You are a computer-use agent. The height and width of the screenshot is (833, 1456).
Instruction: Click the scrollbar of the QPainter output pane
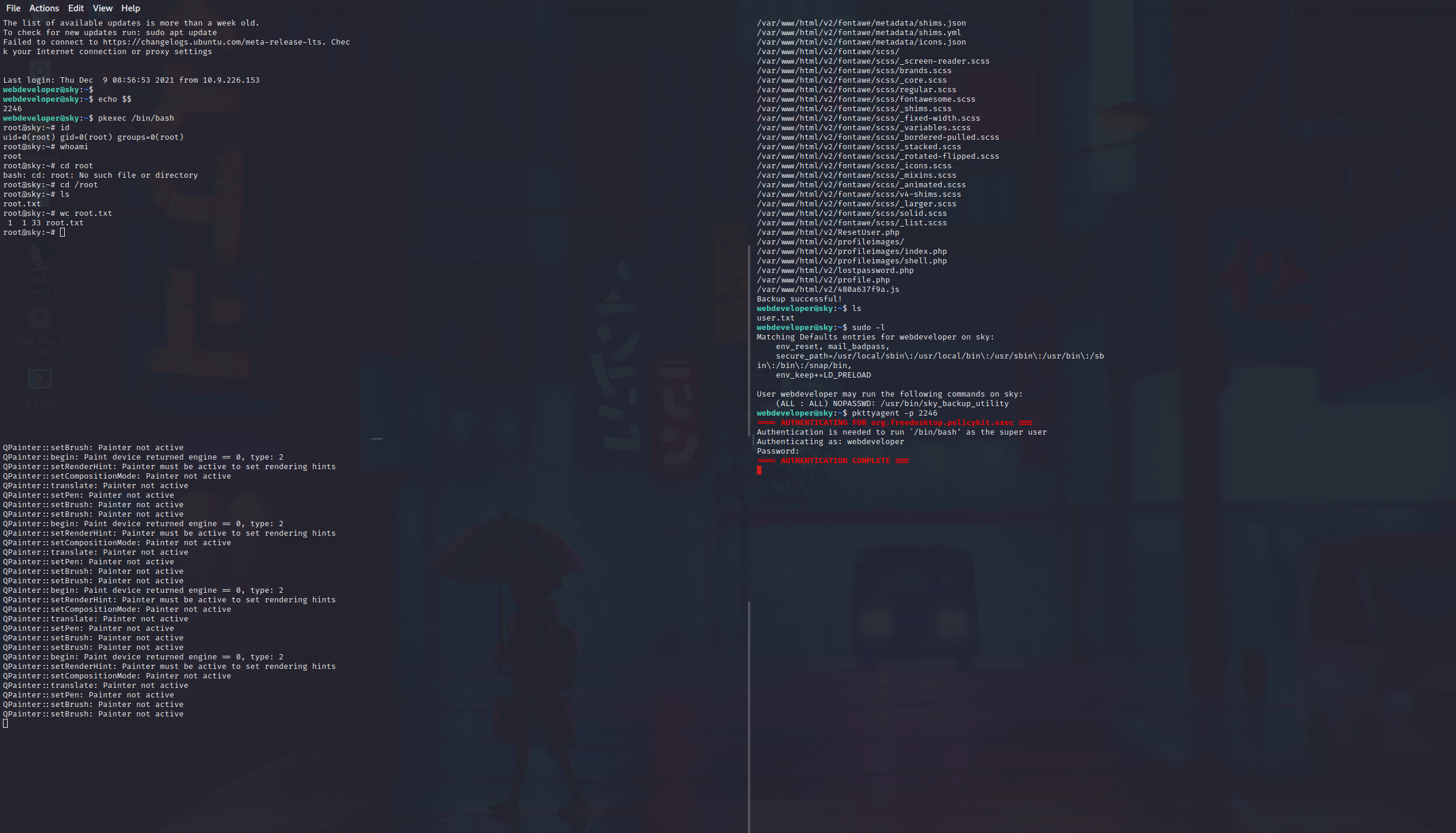pyautogui.click(x=749, y=716)
